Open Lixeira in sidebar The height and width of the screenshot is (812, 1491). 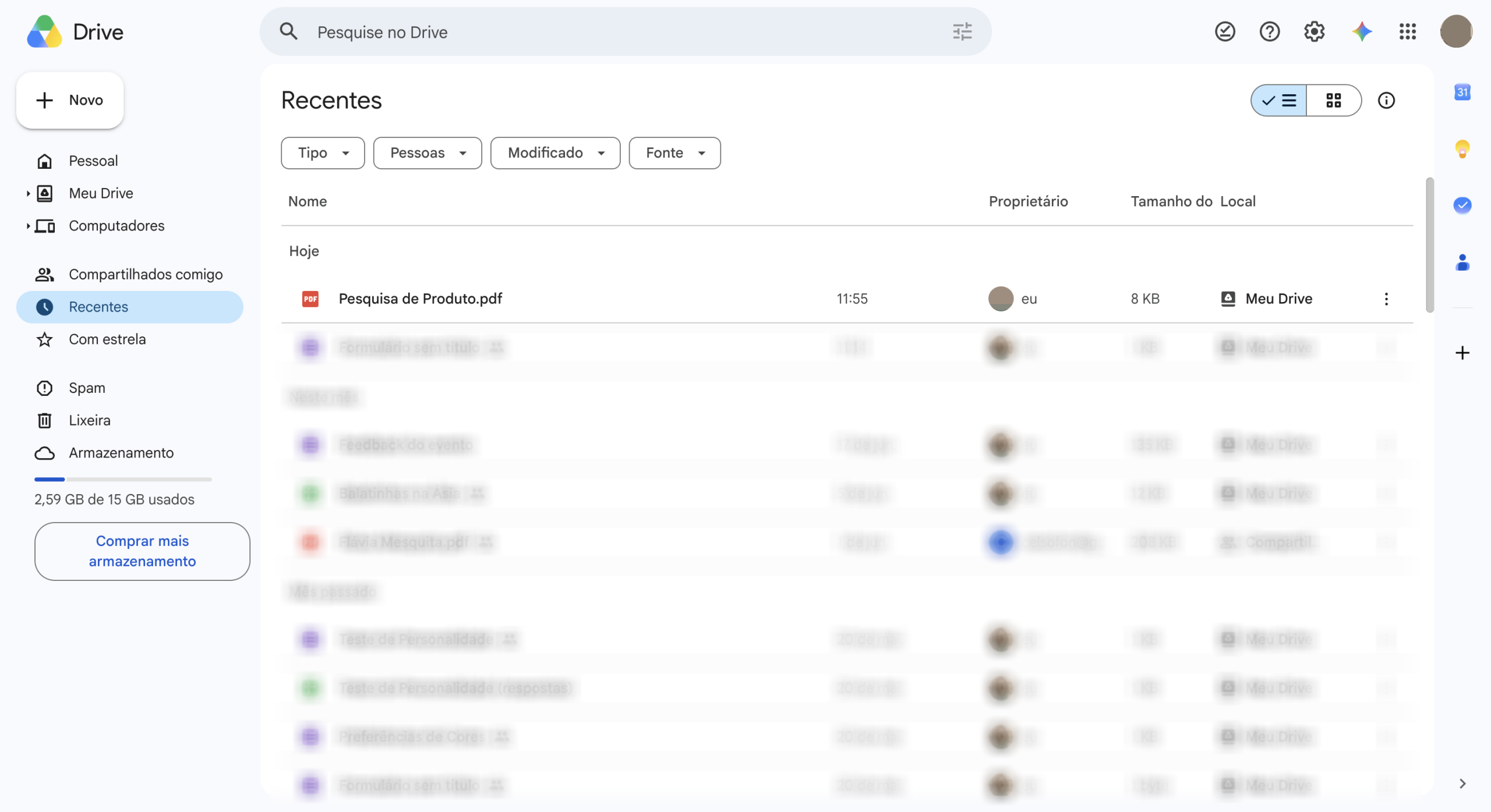pyautogui.click(x=129, y=420)
